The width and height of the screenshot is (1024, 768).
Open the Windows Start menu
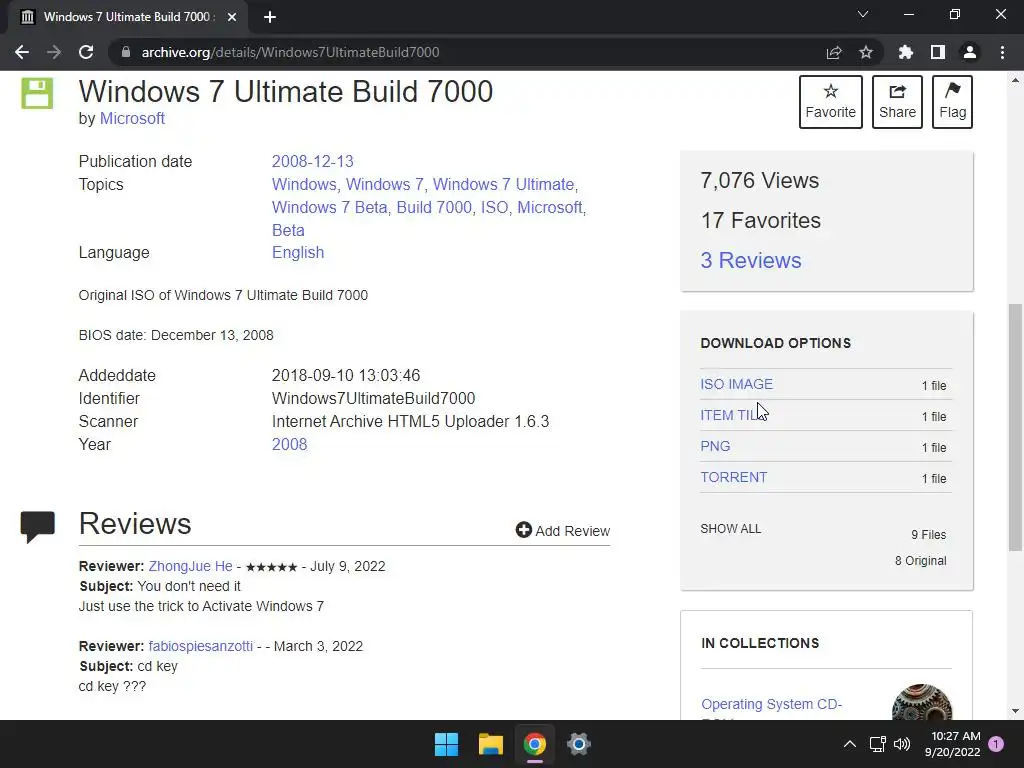pos(447,744)
